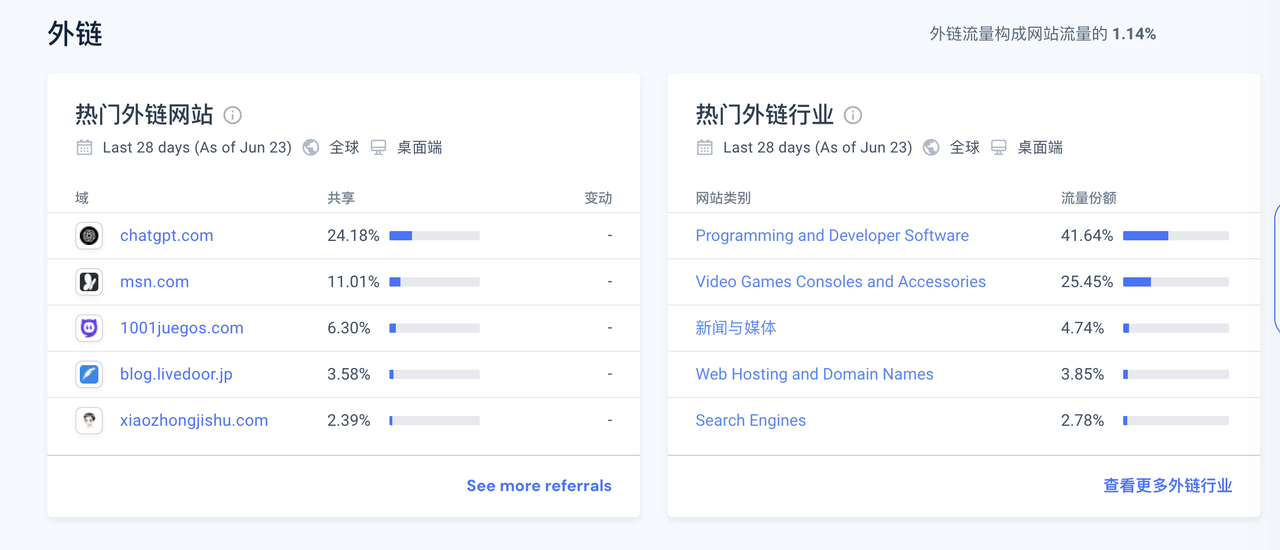Click the msn.com favicon icon
The width and height of the screenshot is (1280, 550).
[x=89, y=282]
